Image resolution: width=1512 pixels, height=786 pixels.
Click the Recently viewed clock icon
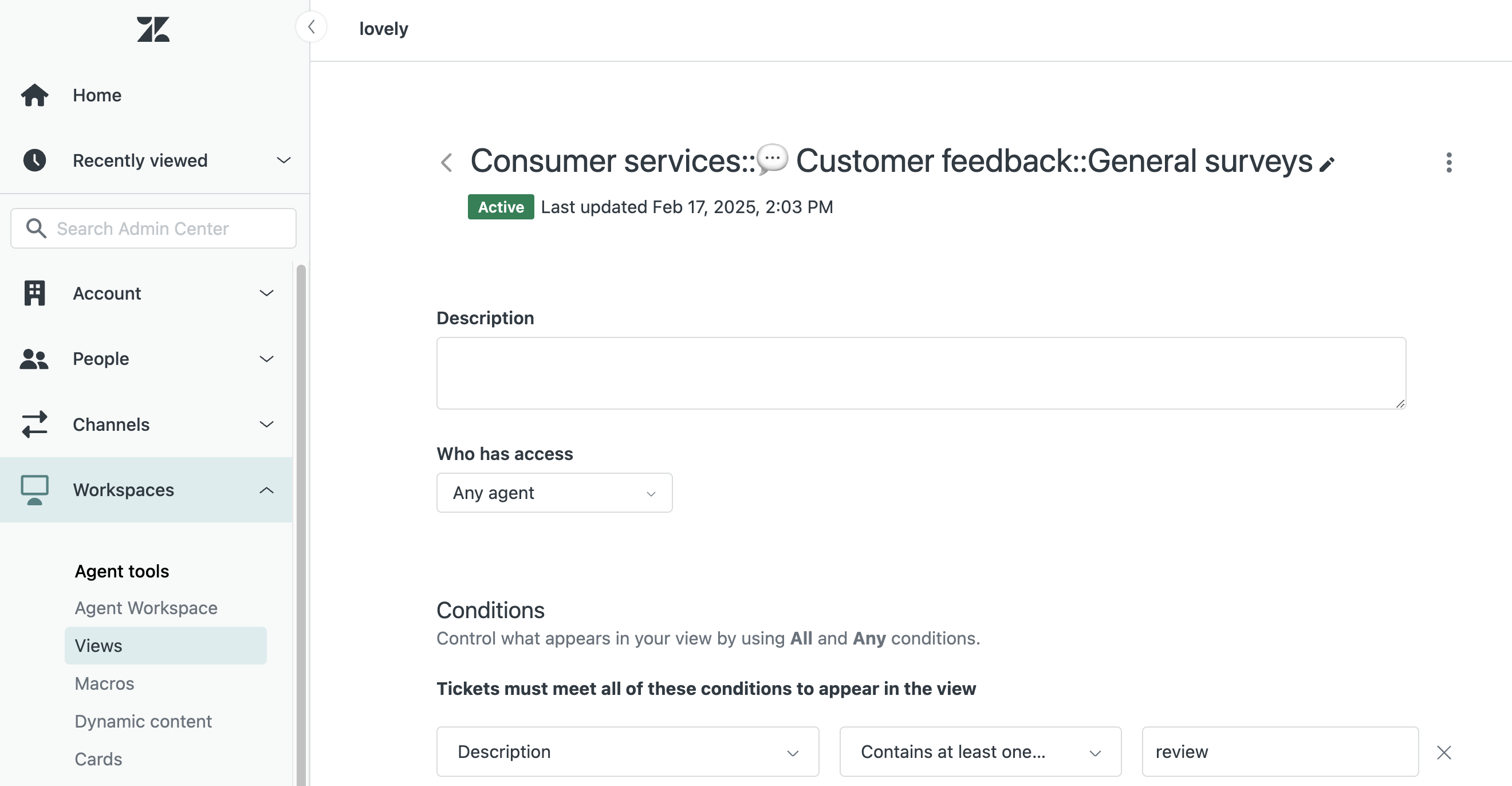(x=34, y=160)
